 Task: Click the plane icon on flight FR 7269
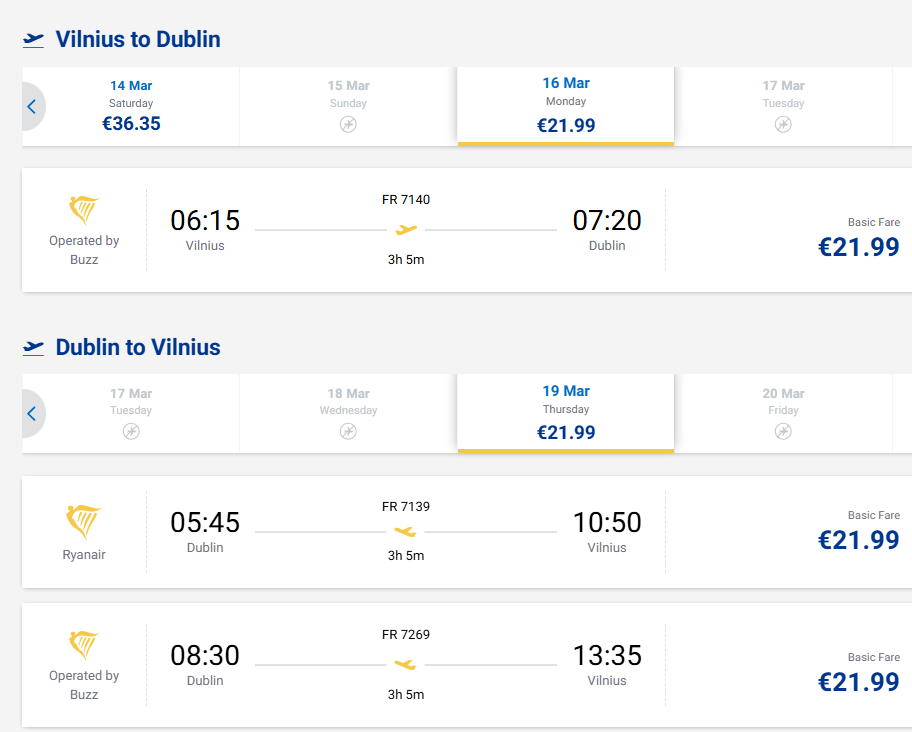405,664
